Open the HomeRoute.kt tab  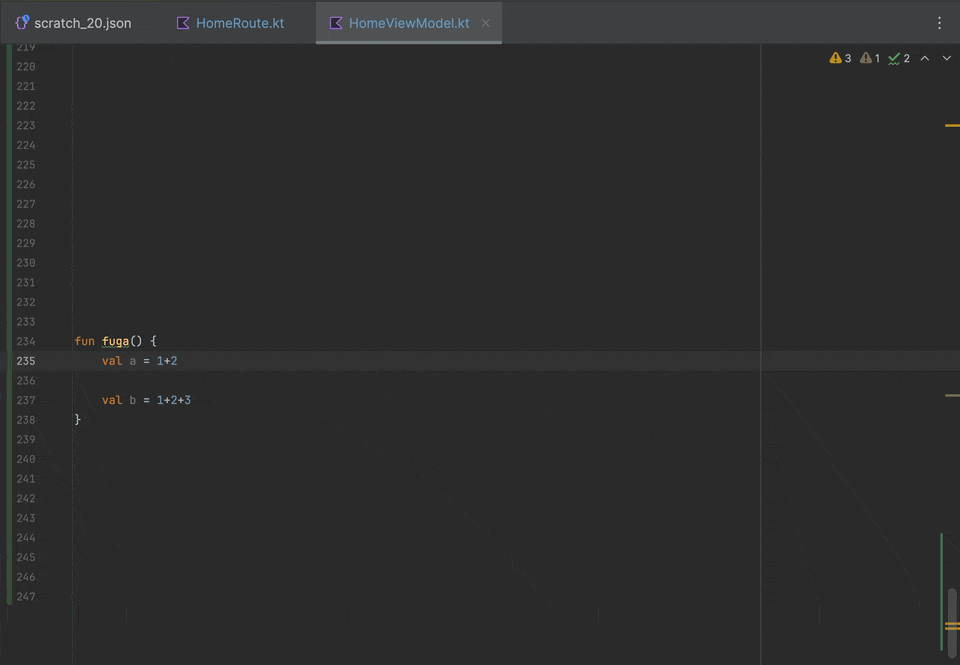pos(230,23)
